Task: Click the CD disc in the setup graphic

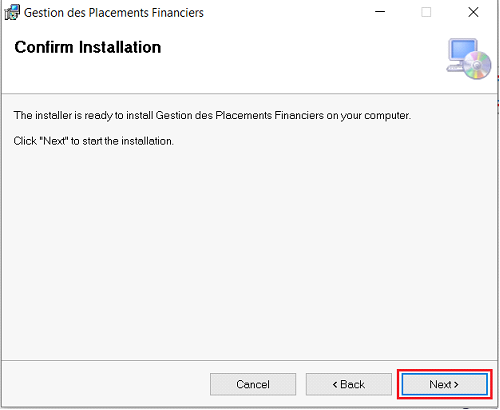Action: [478, 65]
